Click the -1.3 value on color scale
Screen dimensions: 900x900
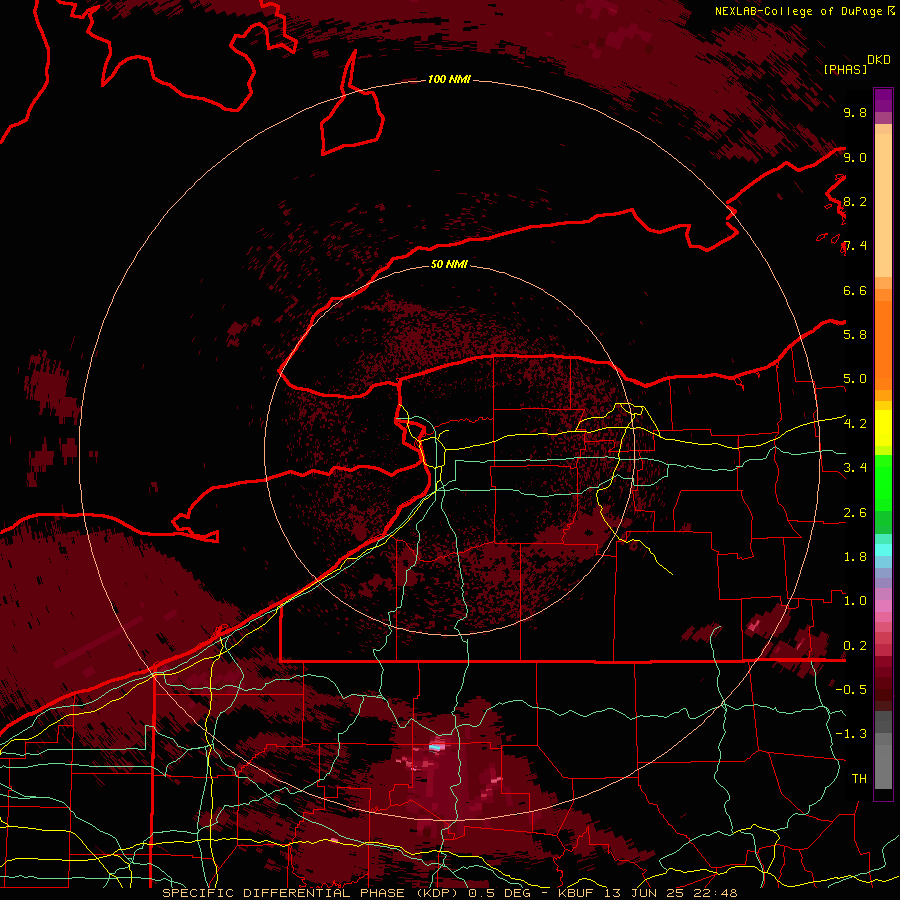click(x=851, y=734)
